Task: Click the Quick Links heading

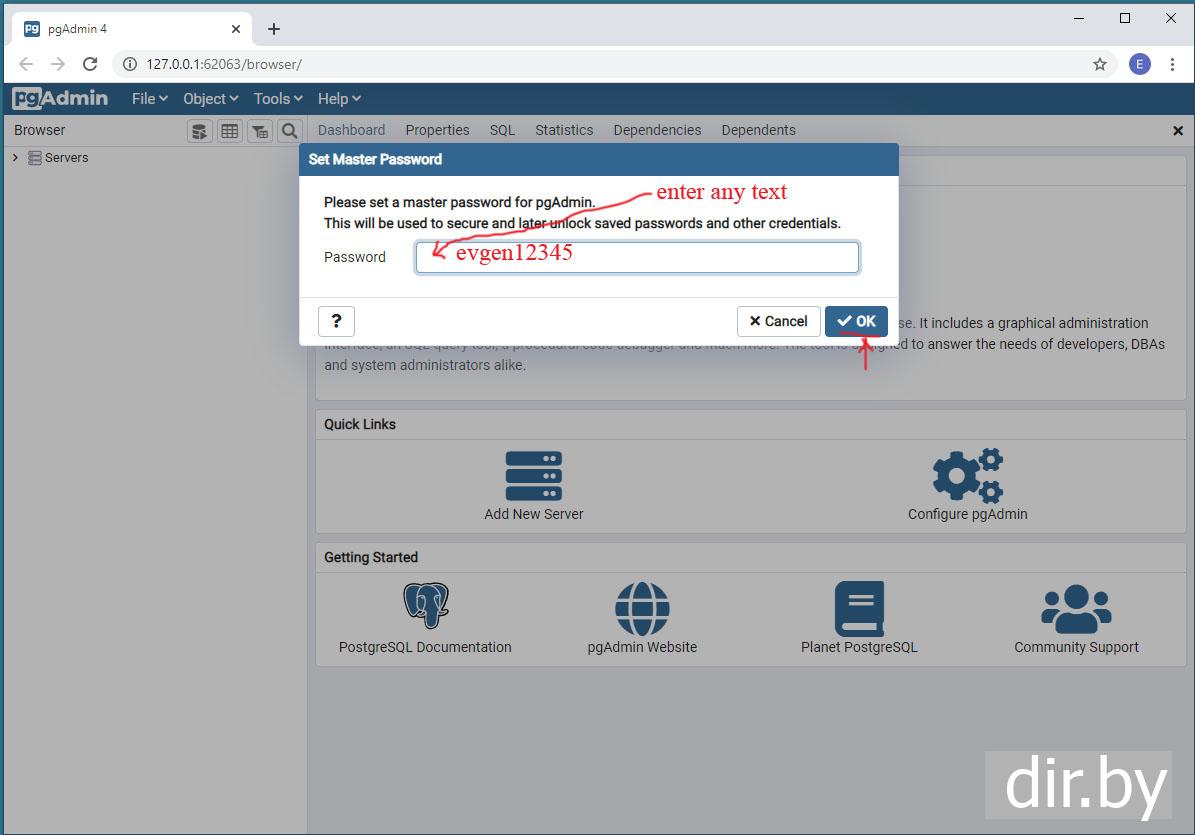Action: 360,424
